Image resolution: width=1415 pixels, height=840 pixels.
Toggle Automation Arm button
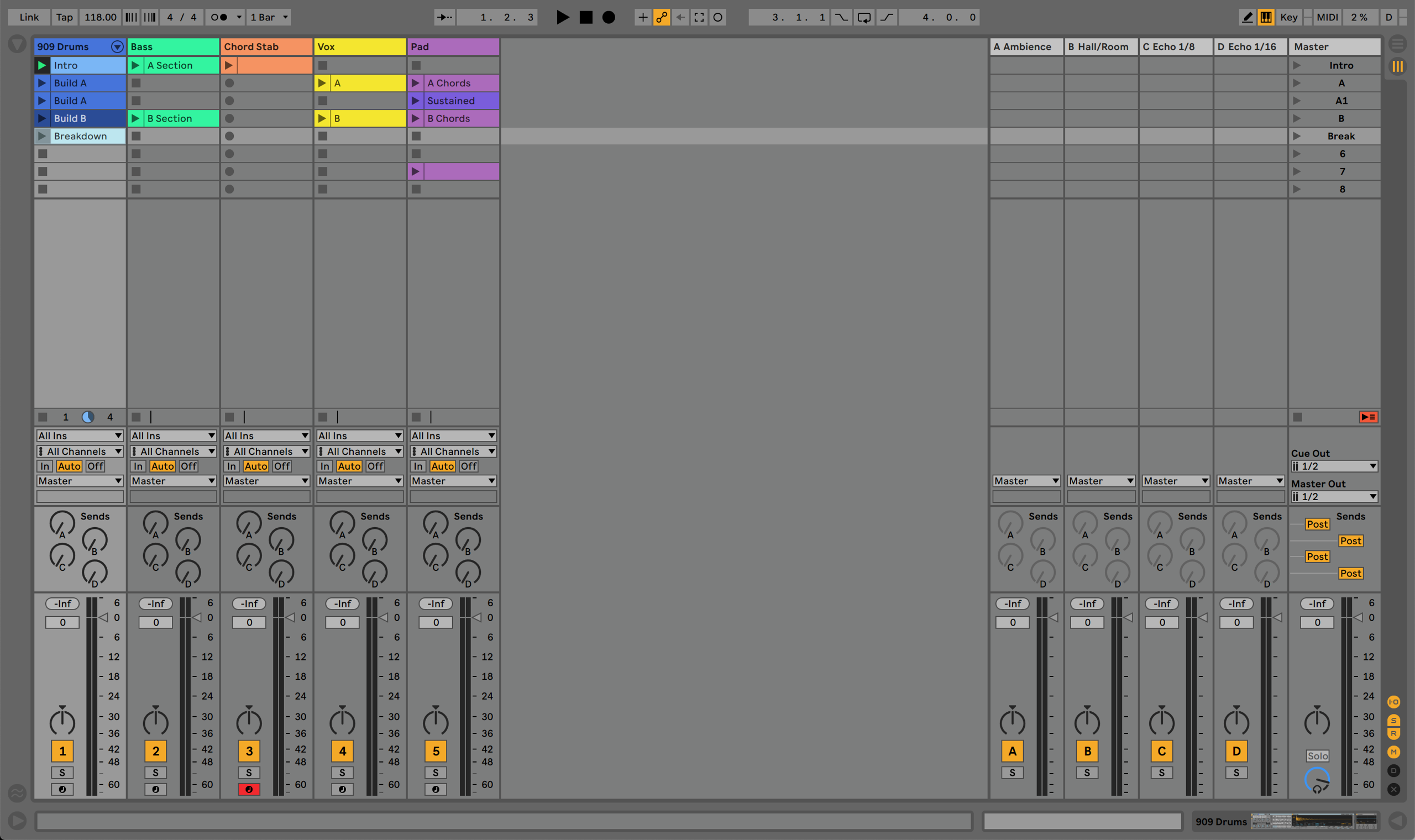(661, 17)
